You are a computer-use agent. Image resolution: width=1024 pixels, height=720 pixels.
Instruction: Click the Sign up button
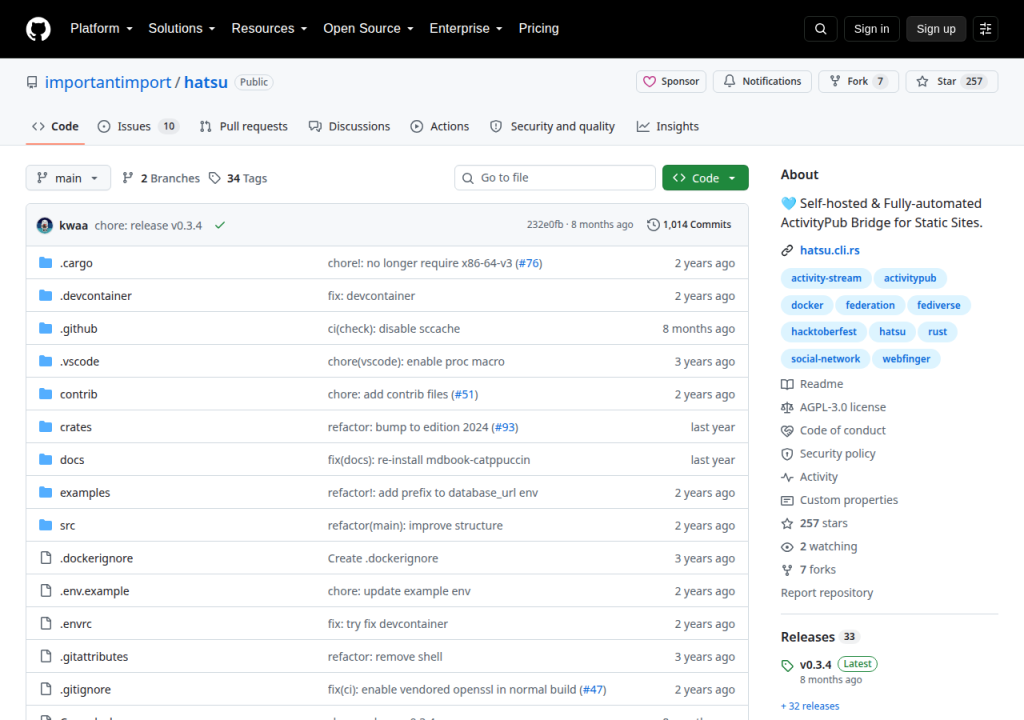click(x=936, y=29)
